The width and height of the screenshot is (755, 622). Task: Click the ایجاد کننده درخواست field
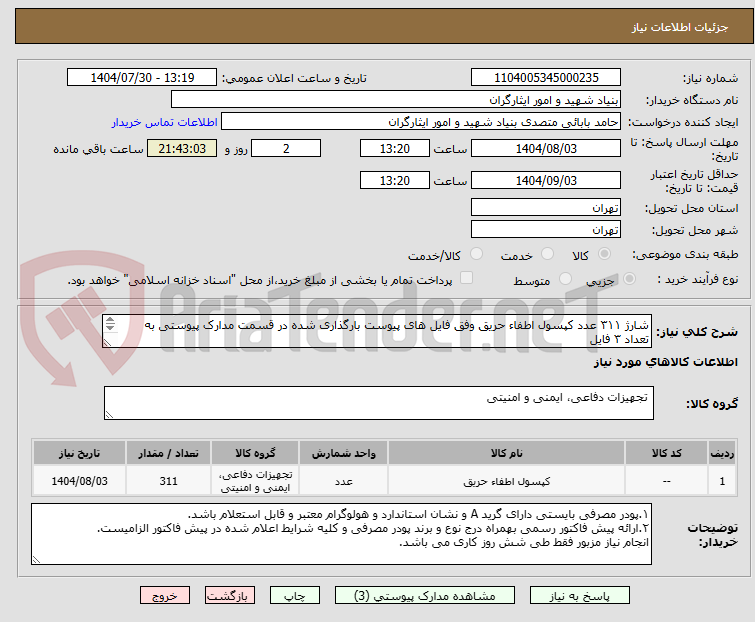421,122
